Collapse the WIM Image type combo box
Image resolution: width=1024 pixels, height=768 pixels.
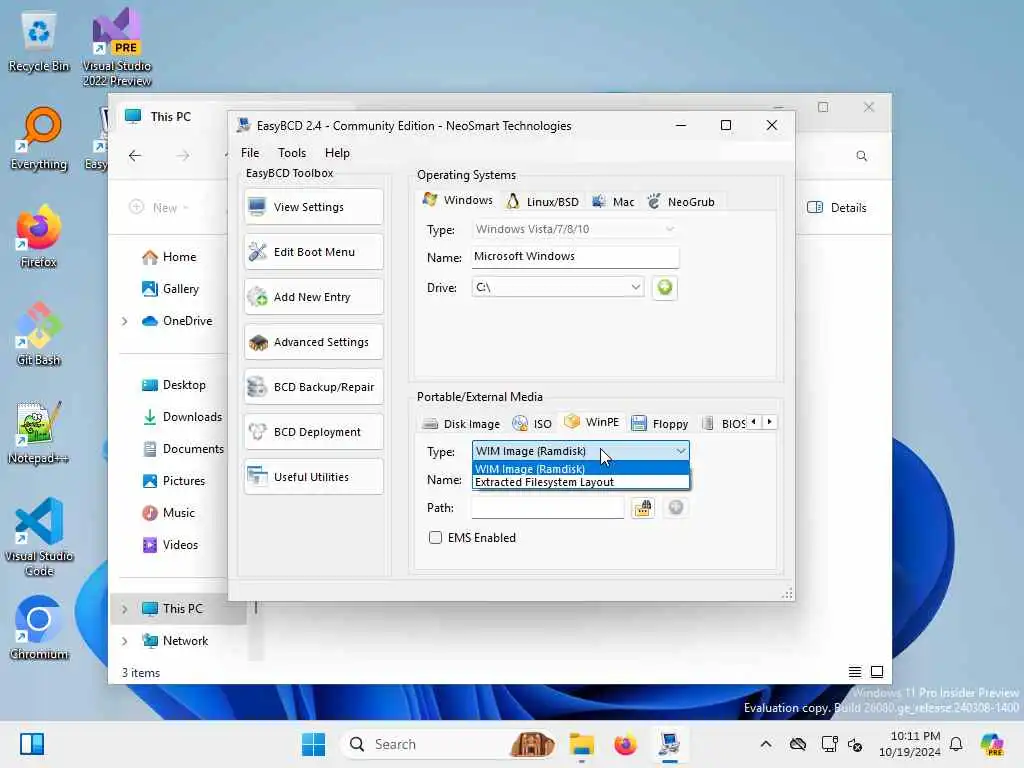pyautogui.click(x=680, y=451)
